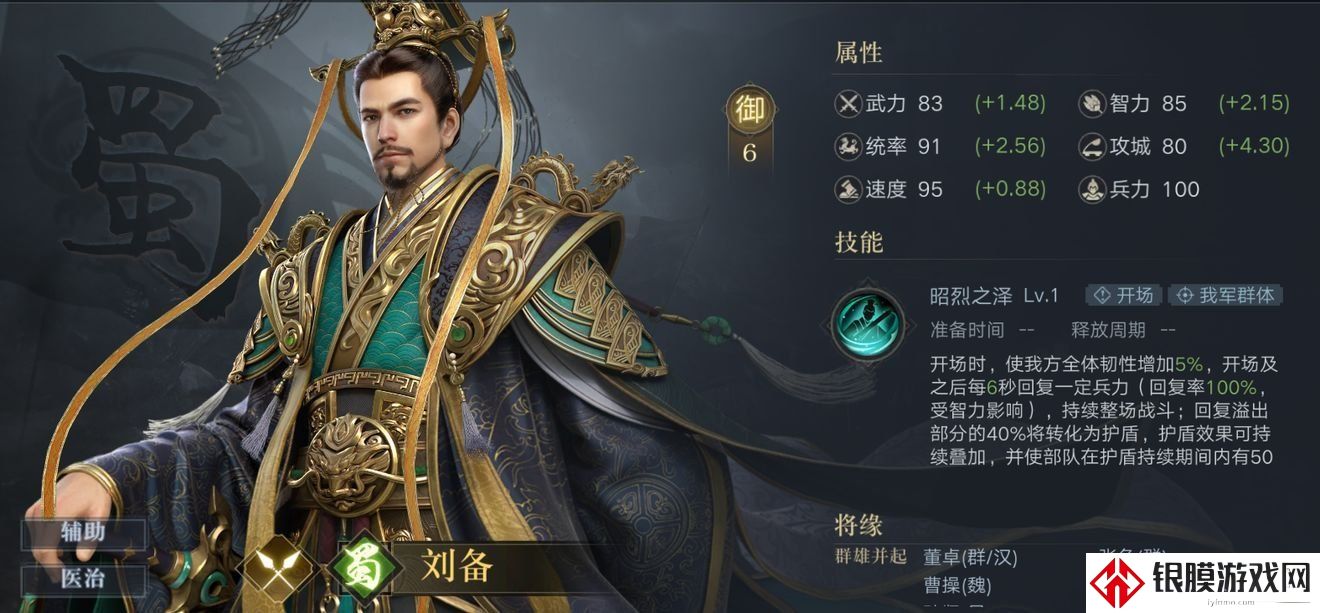Click the 开场 skill tag

coord(1124,295)
